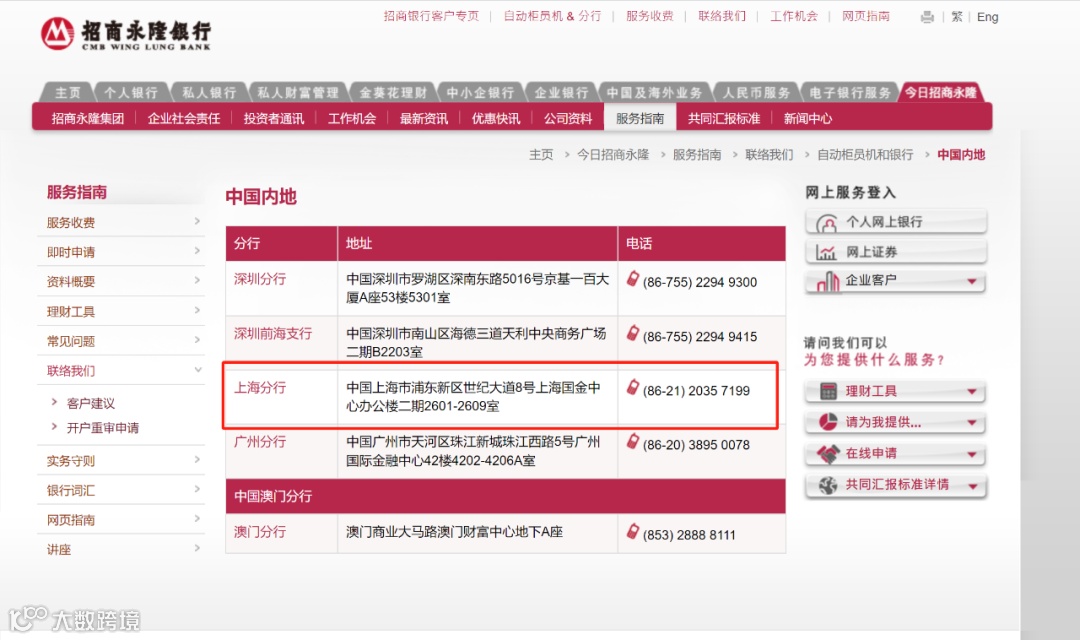
Task: Open the 请为我提供 dropdown
Action: point(972,422)
